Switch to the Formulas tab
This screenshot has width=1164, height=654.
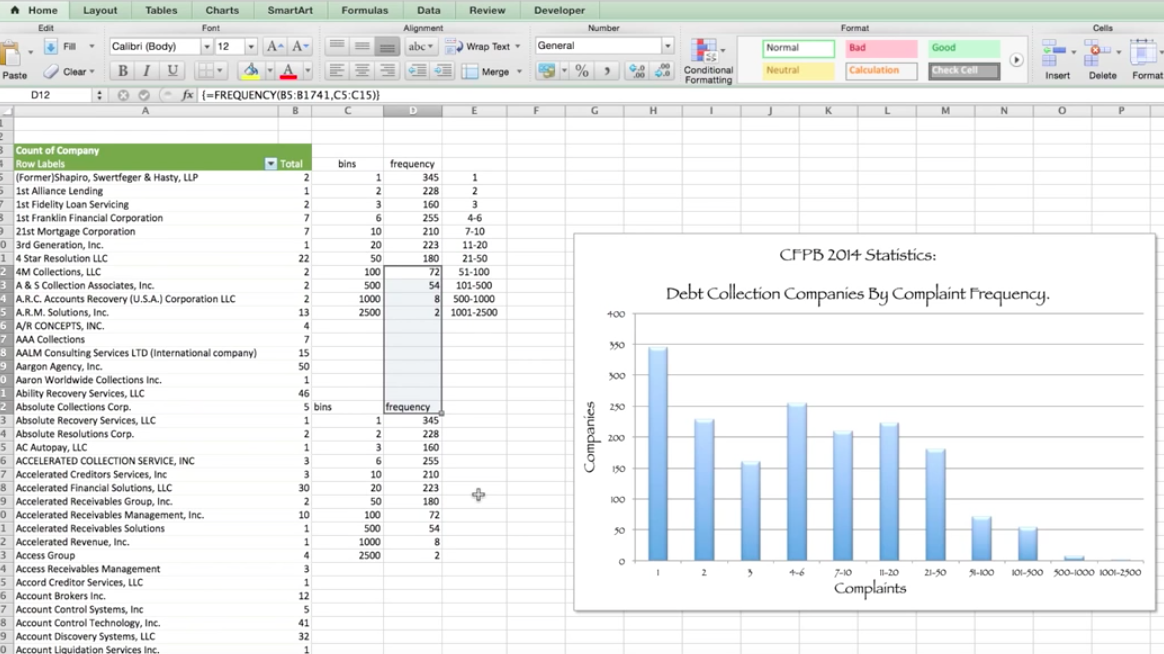pyautogui.click(x=364, y=10)
